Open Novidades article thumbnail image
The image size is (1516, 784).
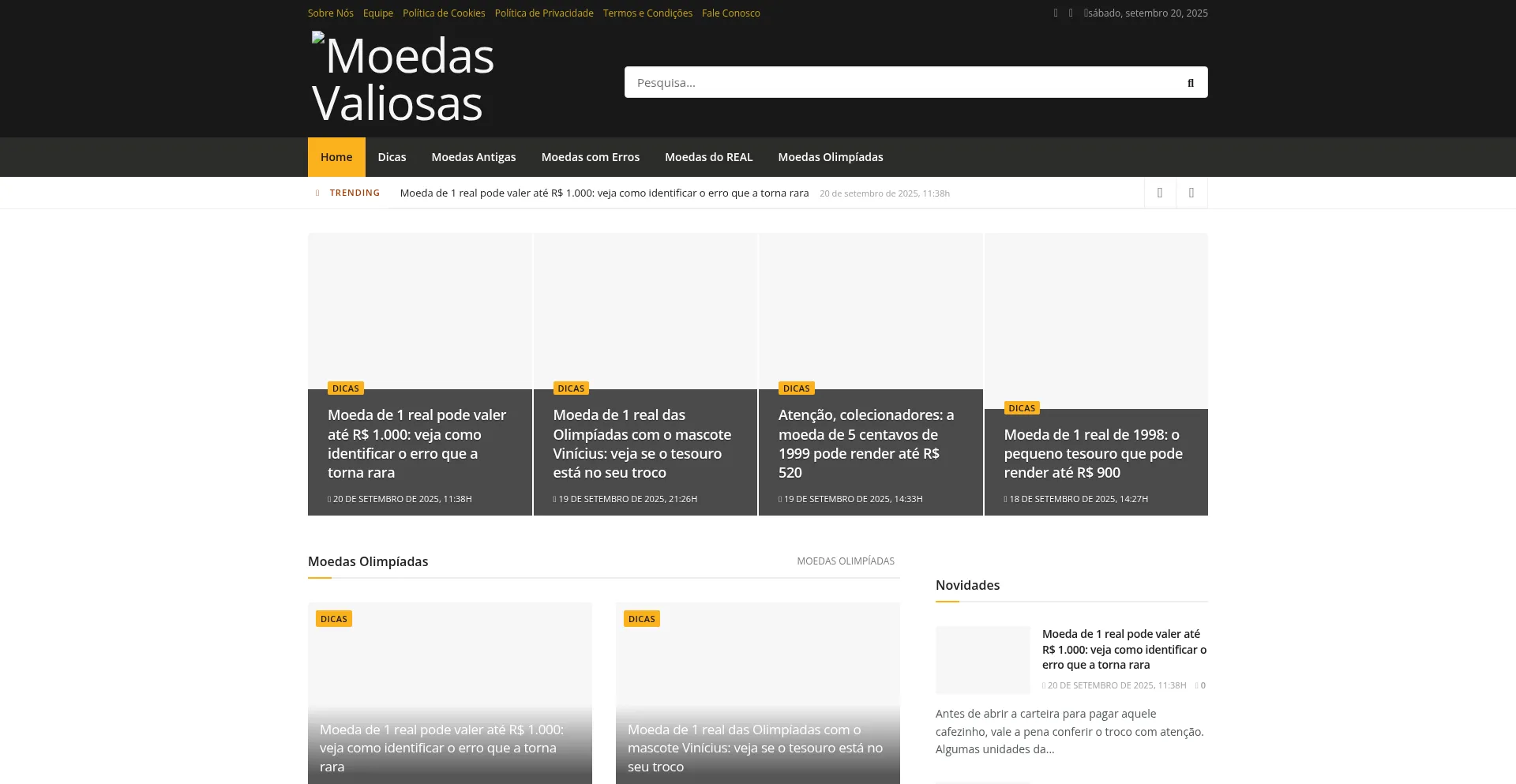point(982,660)
